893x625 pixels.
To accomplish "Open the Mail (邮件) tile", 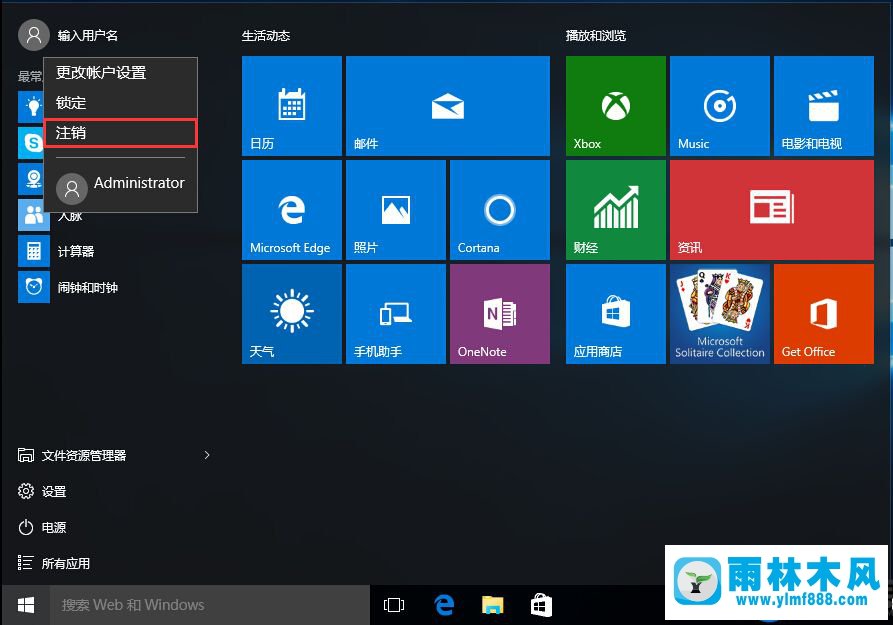I will coord(448,106).
